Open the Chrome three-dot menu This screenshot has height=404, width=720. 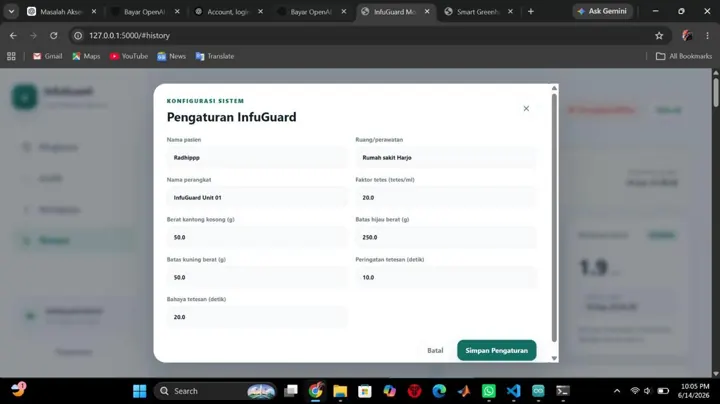pos(707,35)
